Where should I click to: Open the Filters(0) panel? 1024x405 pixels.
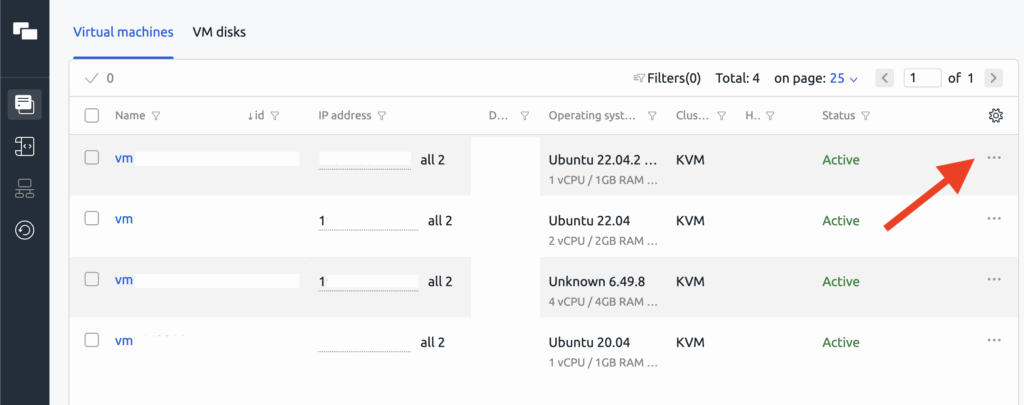(667, 78)
